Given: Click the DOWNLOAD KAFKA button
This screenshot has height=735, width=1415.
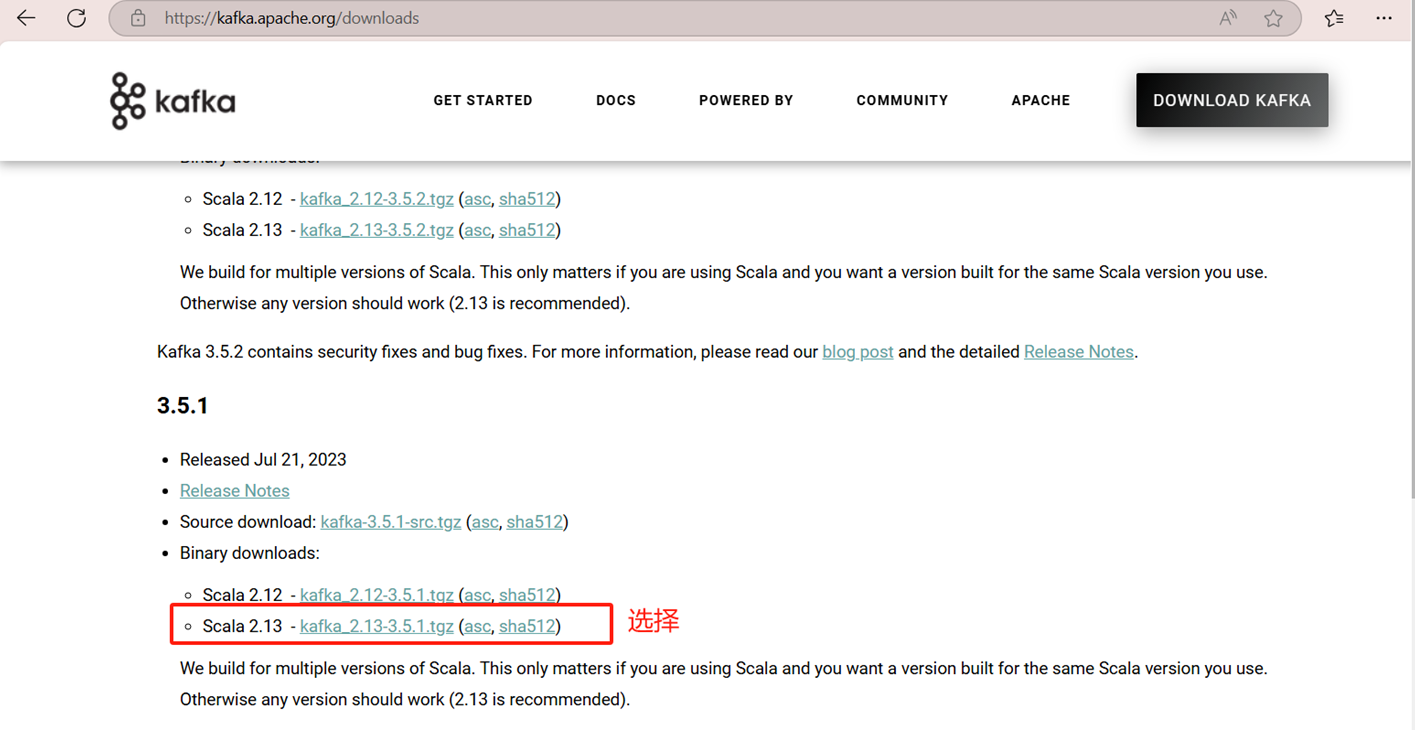Looking at the screenshot, I should (x=1232, y=100).
